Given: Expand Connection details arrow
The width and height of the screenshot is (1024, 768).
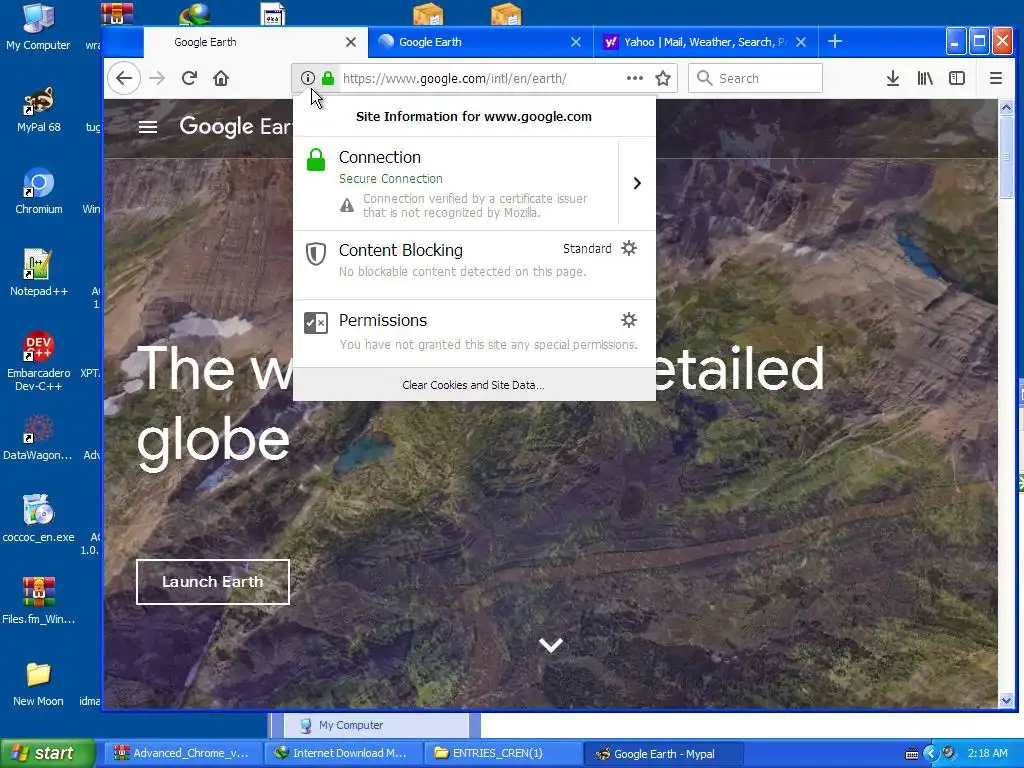Looking at the screenshot, I should click(x=637, y=183).
